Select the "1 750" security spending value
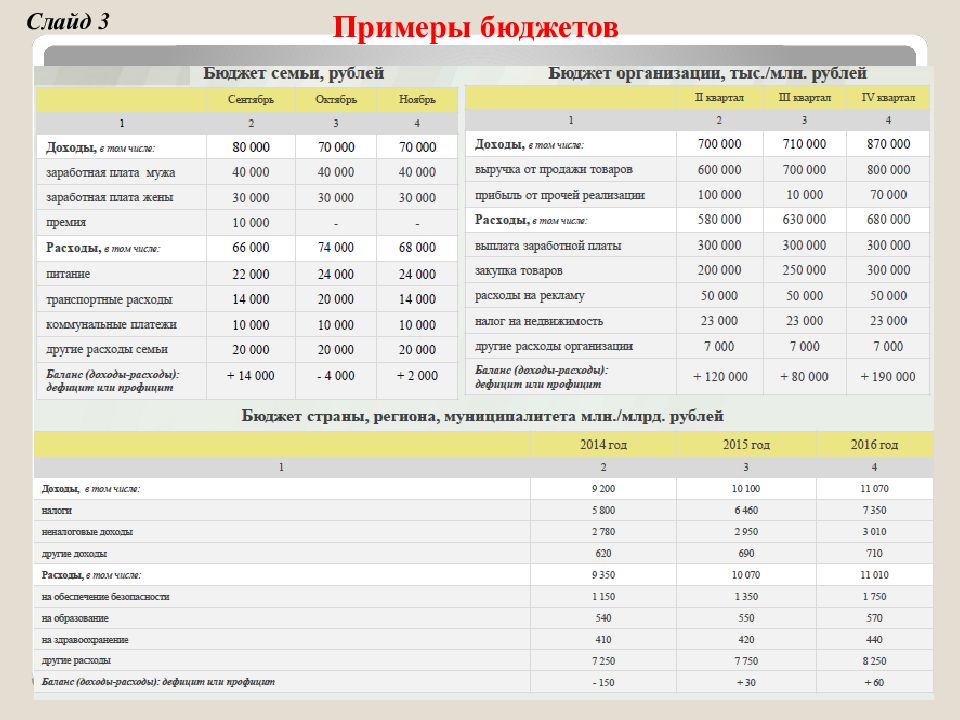 pos(874,596)
